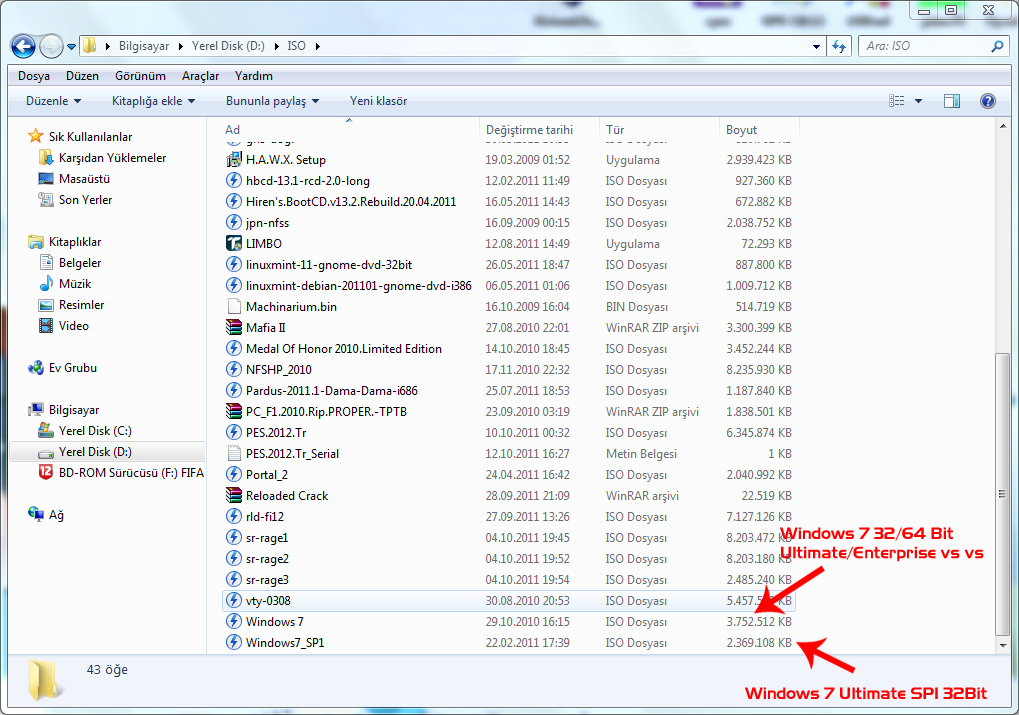Select the H.A.W.X. Setup file icon
Image resolution: width=1019 pixels, height=715 pixels.
[234, 159]
